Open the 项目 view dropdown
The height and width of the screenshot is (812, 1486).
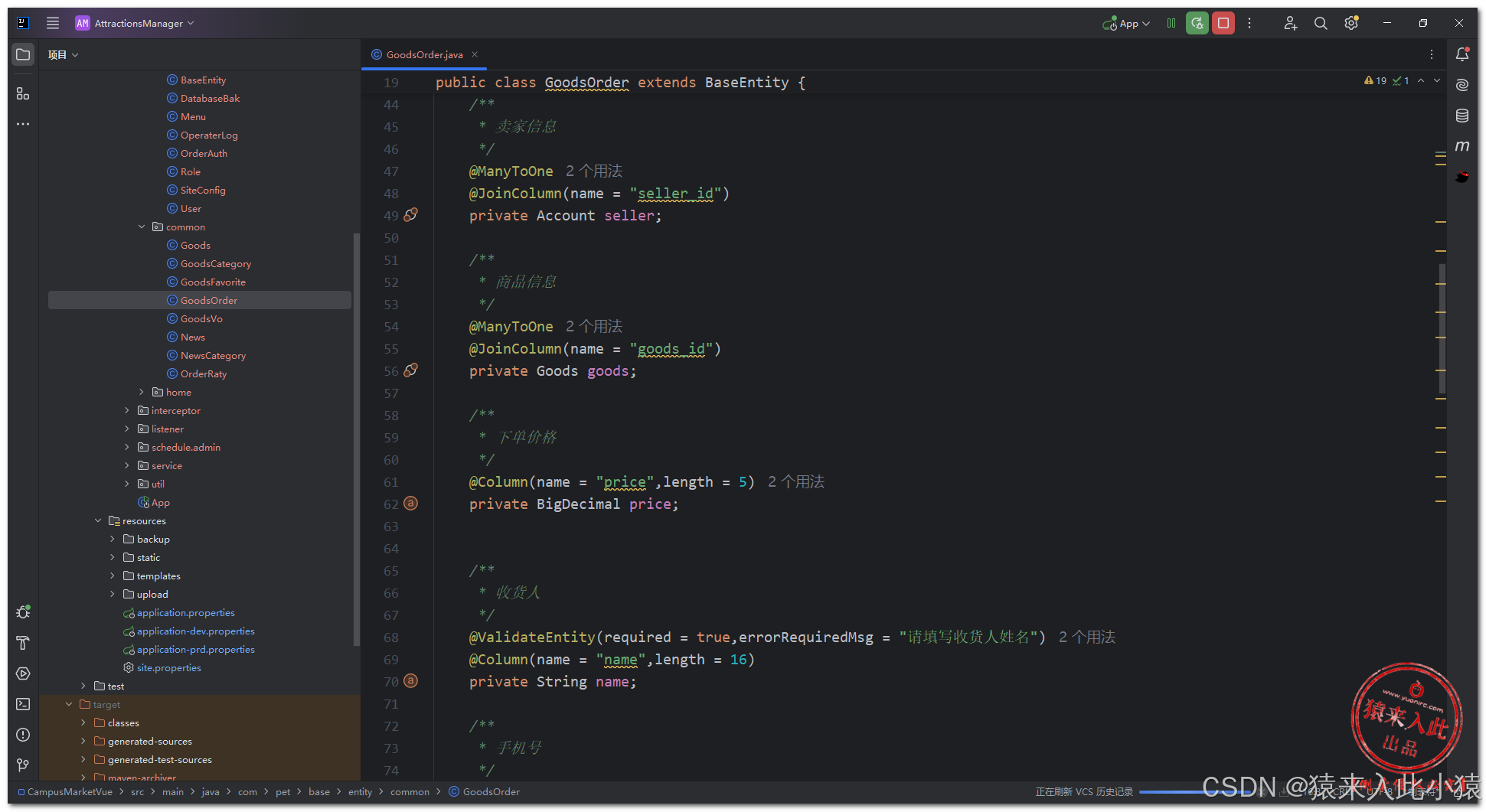tap(63, 54)
